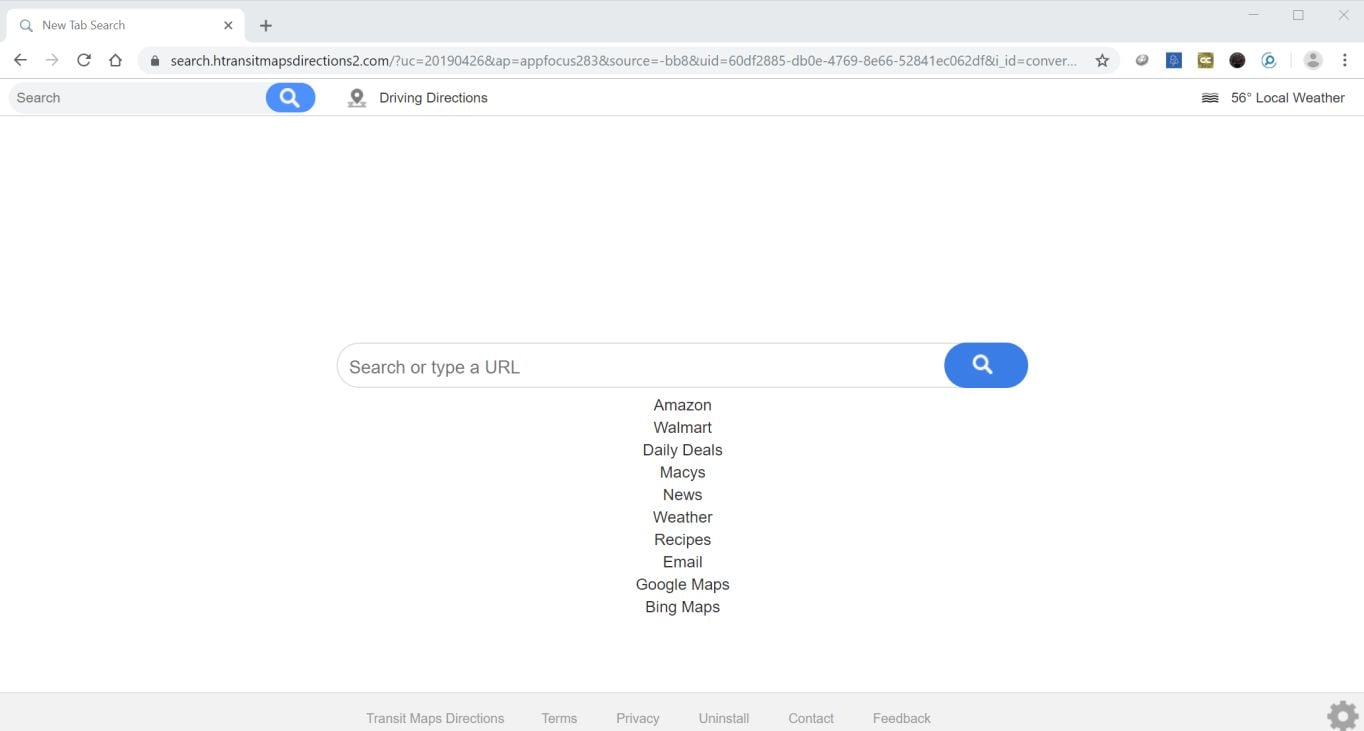Open the Amazon quick link
Screen dimensions: 1364x731
click(682, 405)
